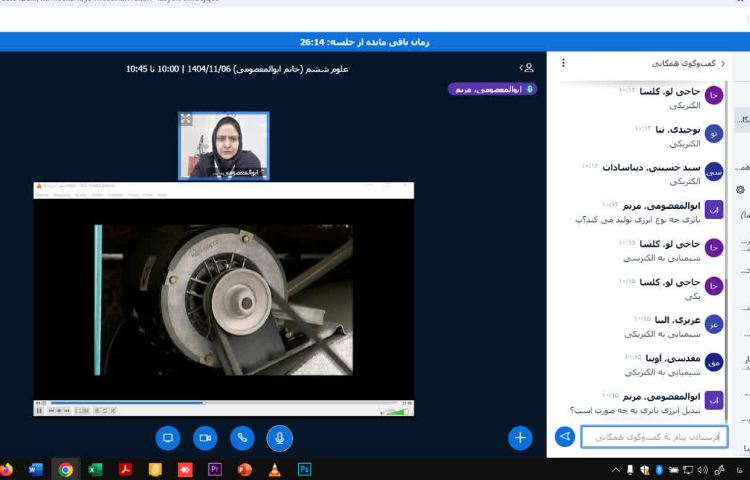Open the plus actions menu
Screen dimensions: 750x480
(x=520, y=438)
